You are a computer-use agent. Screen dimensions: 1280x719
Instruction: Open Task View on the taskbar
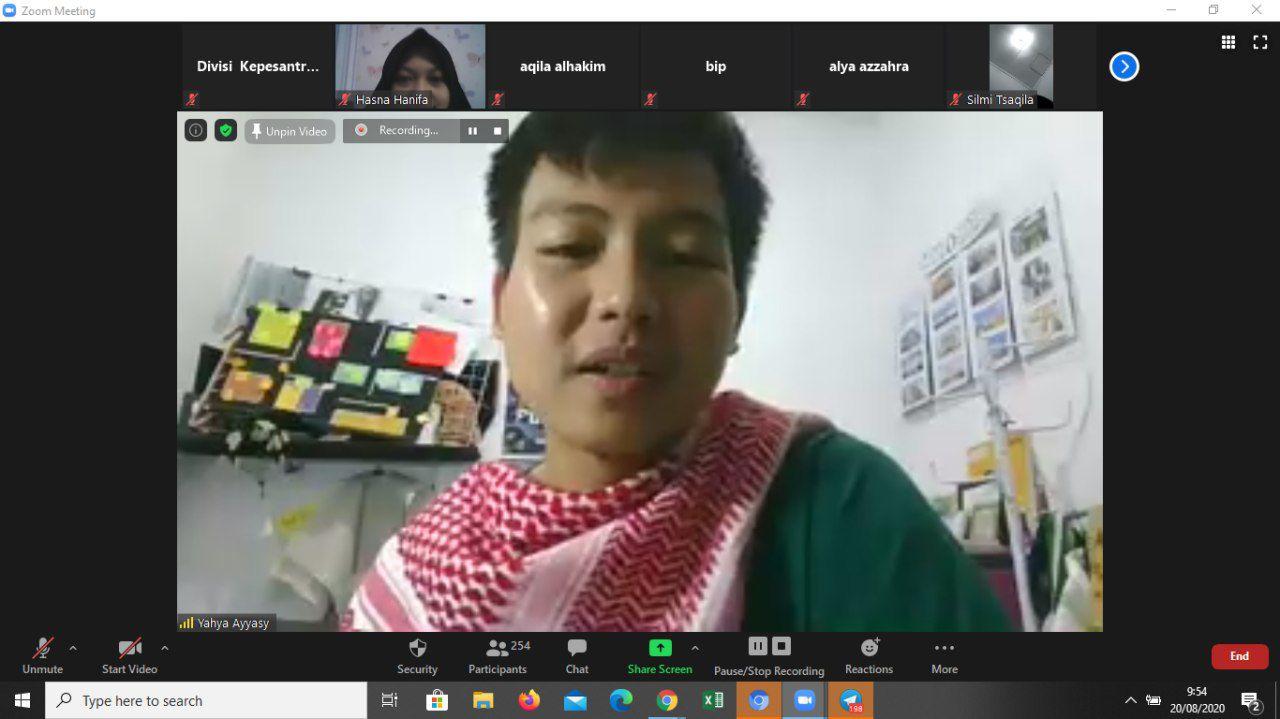click(390, 701)
